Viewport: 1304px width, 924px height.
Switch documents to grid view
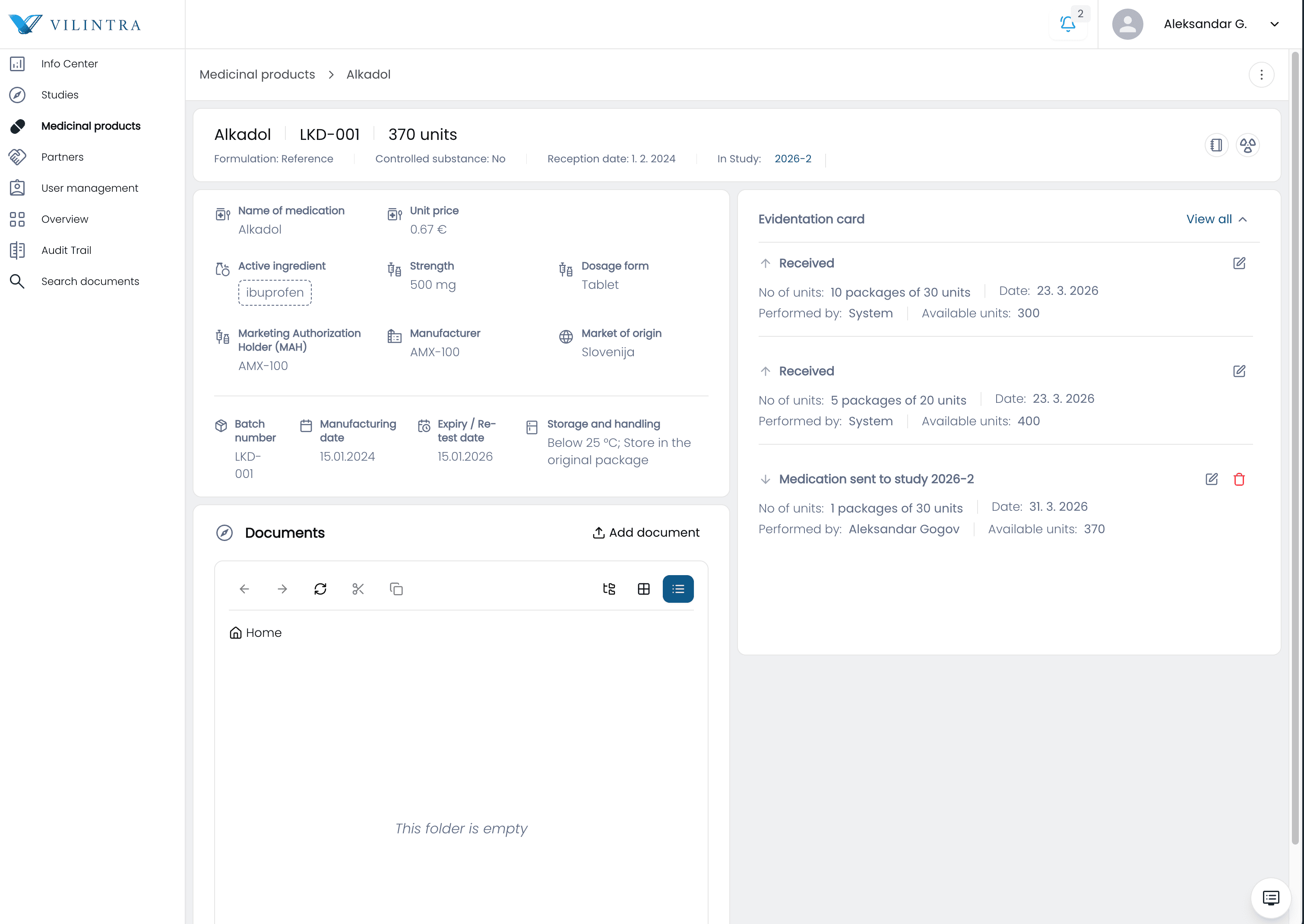click(x=643, y=589)
